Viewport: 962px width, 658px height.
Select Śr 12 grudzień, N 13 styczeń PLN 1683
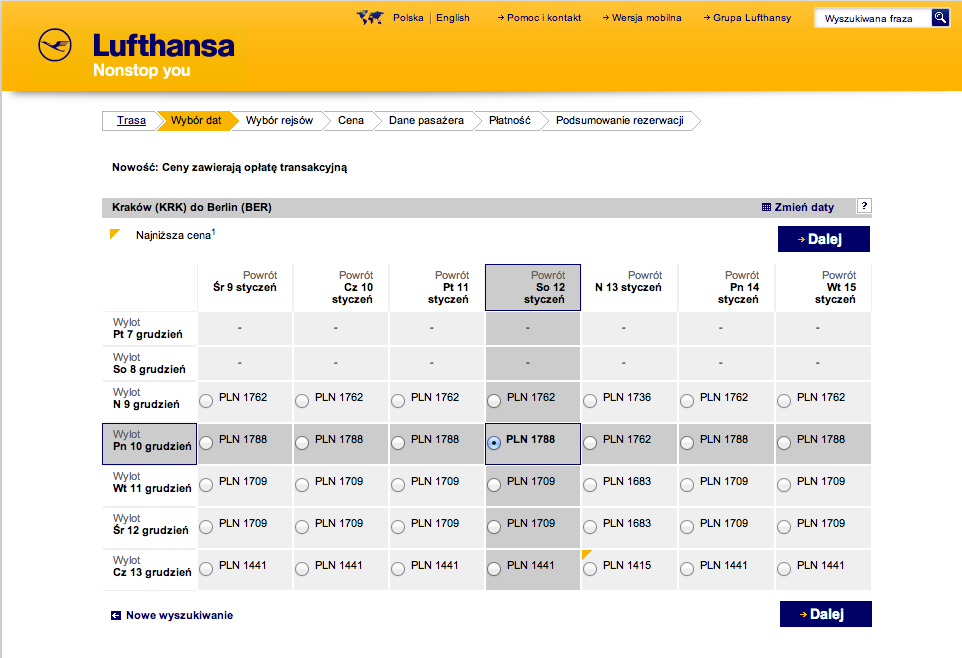[x=590, y=527]
